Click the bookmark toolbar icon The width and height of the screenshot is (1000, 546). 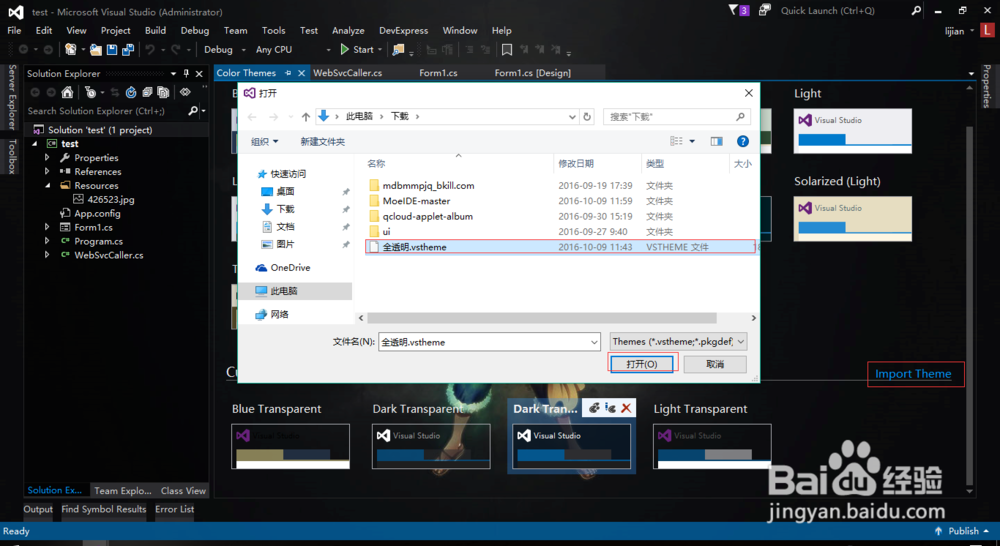pyautogui.click(x=506, y=50)
